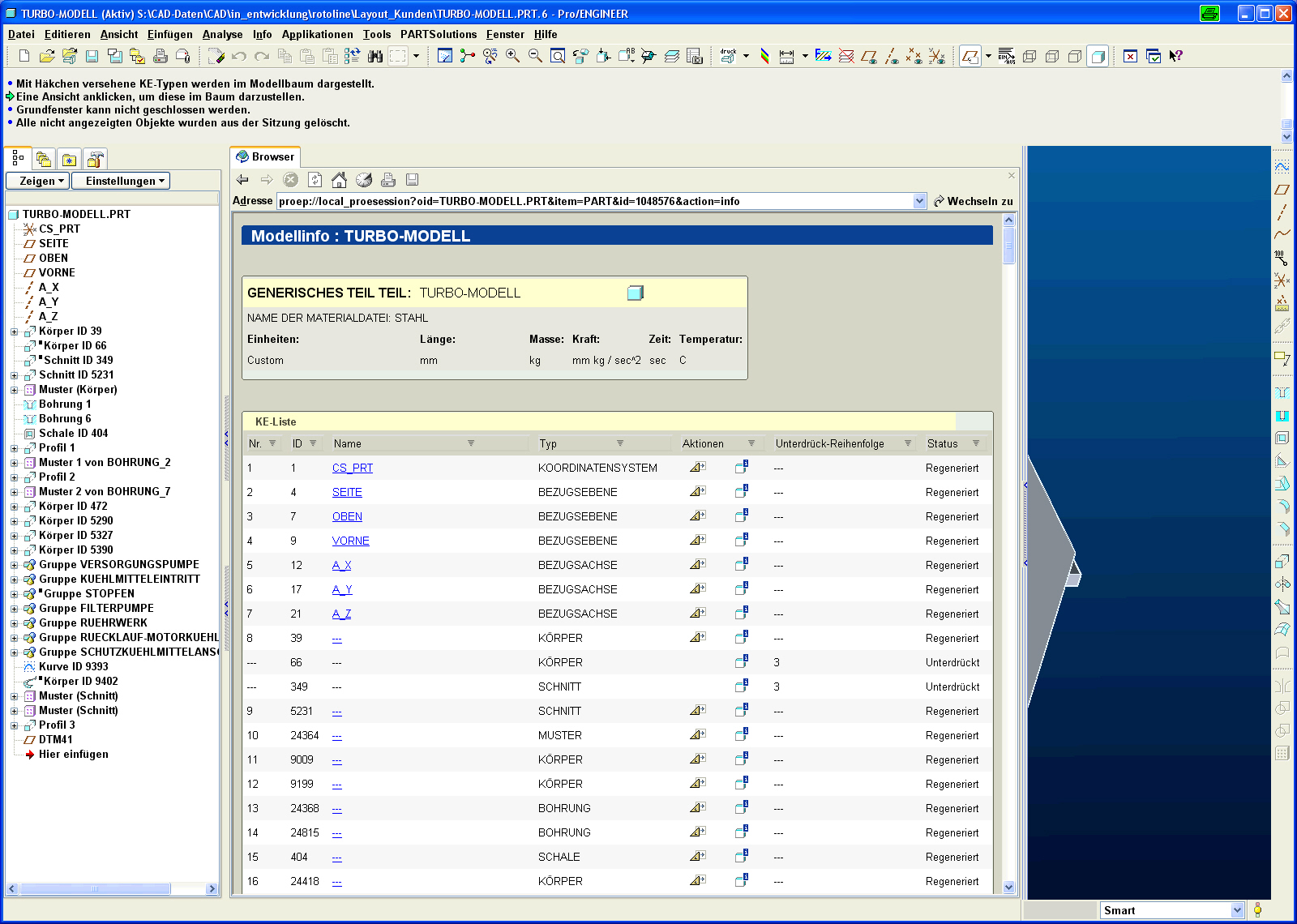This screenshot has height=924, width=1297.
Task: Click into the Adresse URL field
Action: pyautogui.click(x=595, y=201)
